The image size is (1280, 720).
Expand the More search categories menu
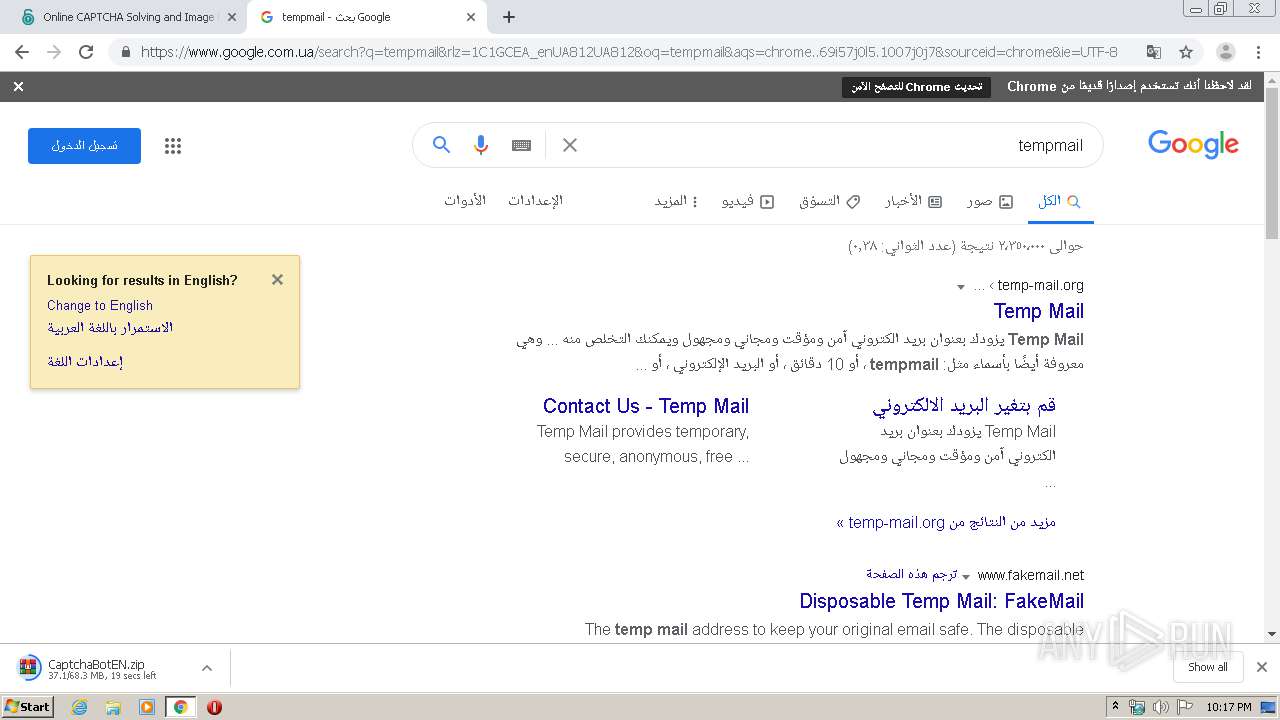click(x=677, y=201)
